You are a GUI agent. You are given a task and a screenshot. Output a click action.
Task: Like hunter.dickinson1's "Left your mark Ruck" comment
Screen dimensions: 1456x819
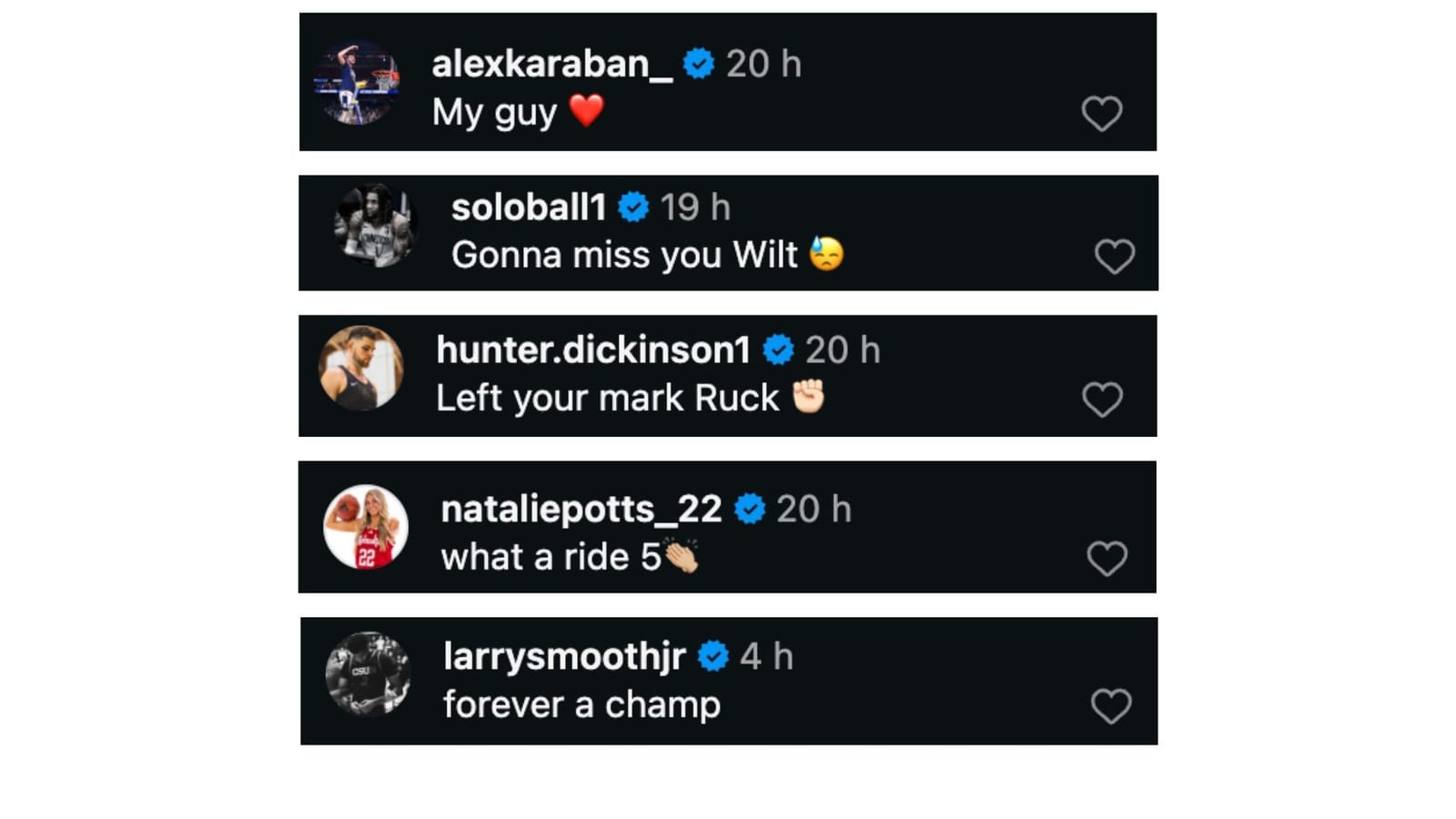tap(1102, 399)
